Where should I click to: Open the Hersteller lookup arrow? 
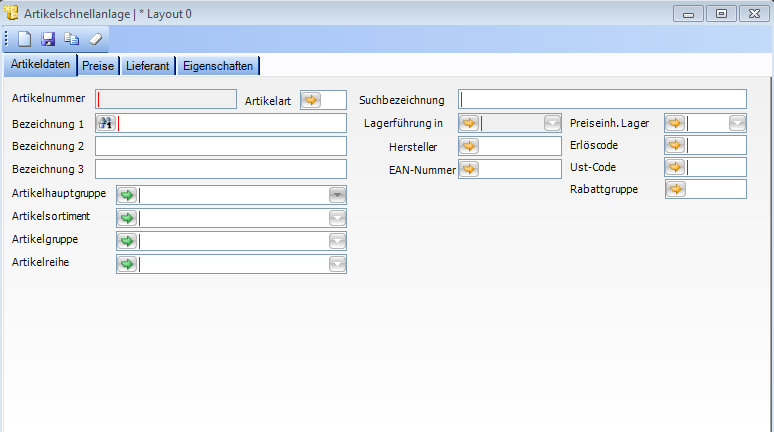469,146
